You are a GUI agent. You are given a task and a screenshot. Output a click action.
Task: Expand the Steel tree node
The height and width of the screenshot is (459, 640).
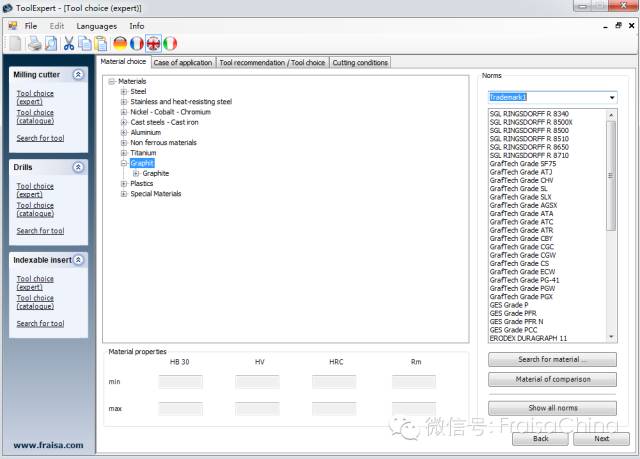tap(124, 91)
